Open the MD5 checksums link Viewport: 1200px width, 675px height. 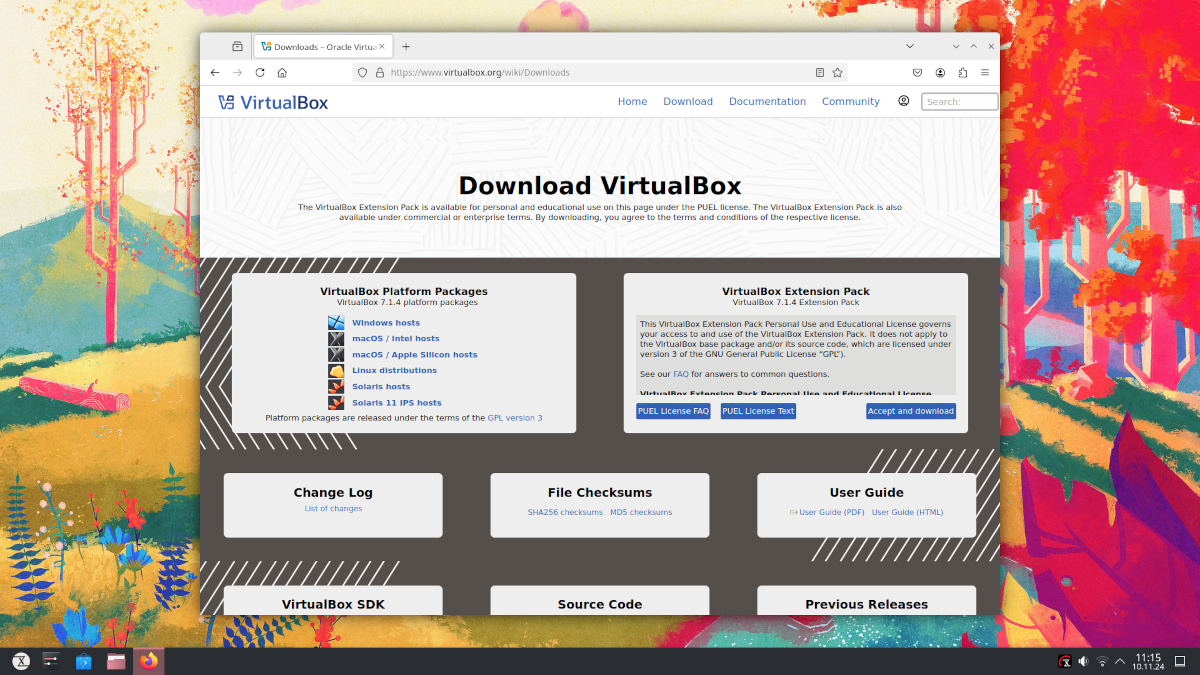tap(641, 512)
